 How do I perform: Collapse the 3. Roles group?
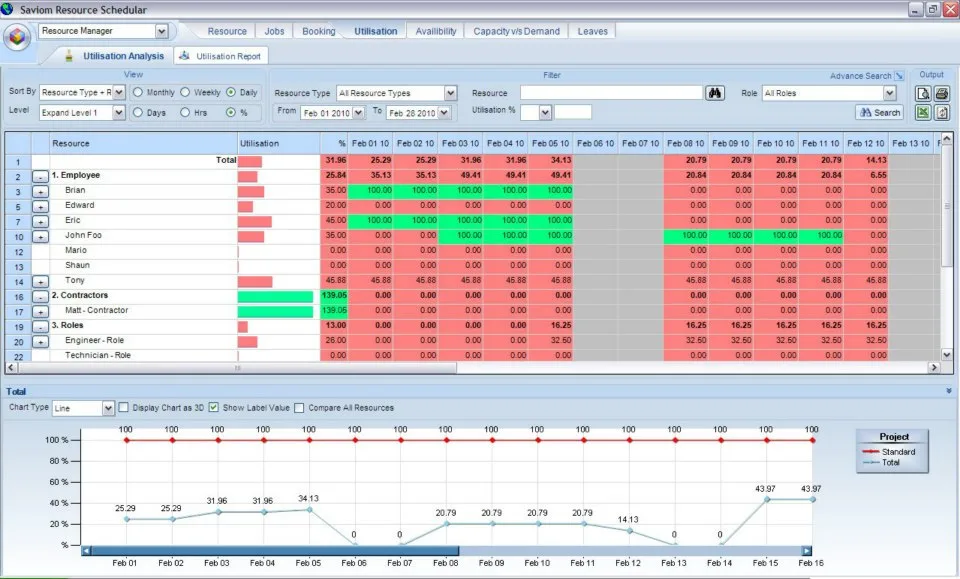tap(40, 327)
